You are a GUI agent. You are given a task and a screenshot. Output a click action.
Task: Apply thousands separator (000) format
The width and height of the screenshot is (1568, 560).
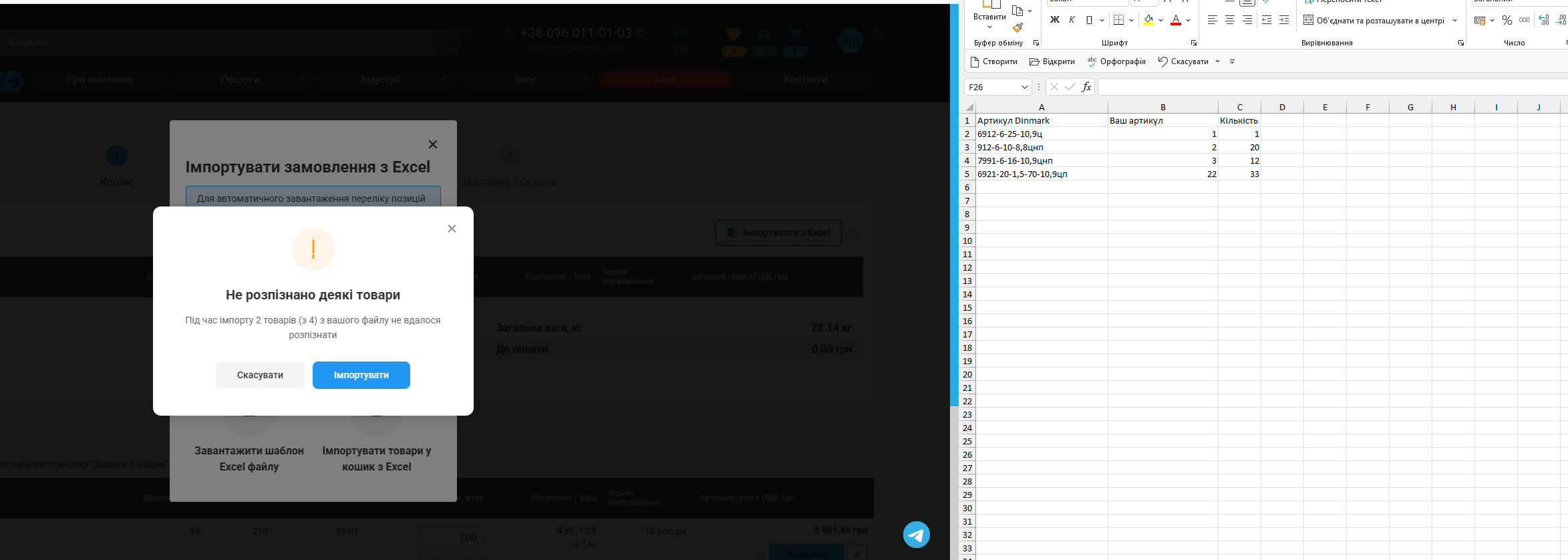[x=1525, y=20]
